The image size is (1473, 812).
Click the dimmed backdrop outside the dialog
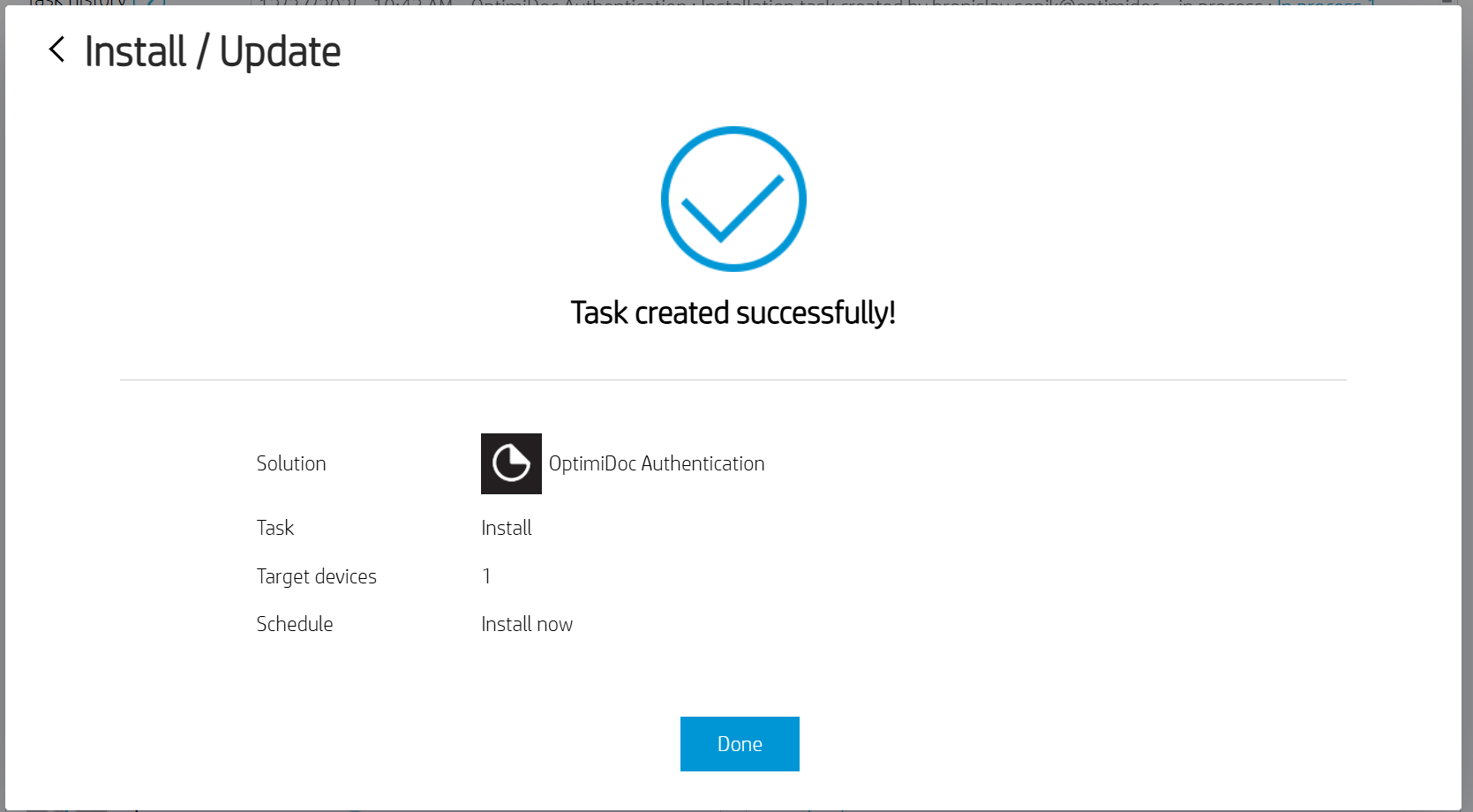[1468, 441]
